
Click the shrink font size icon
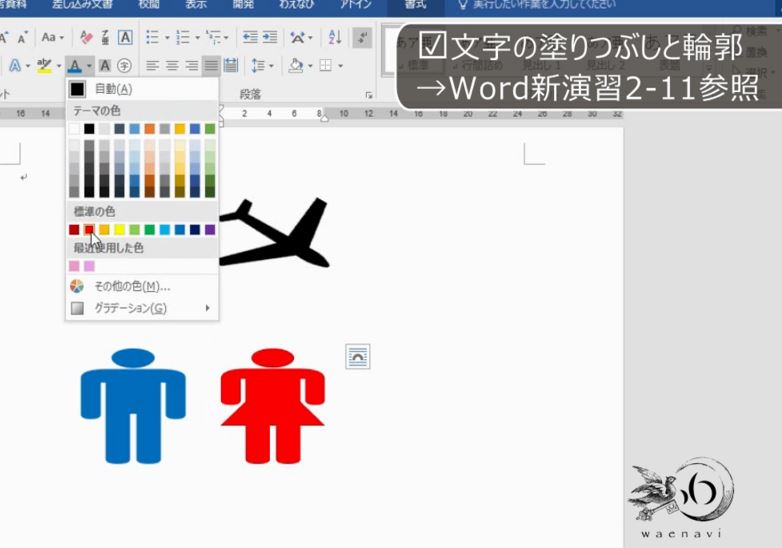[x=22, y=37]
